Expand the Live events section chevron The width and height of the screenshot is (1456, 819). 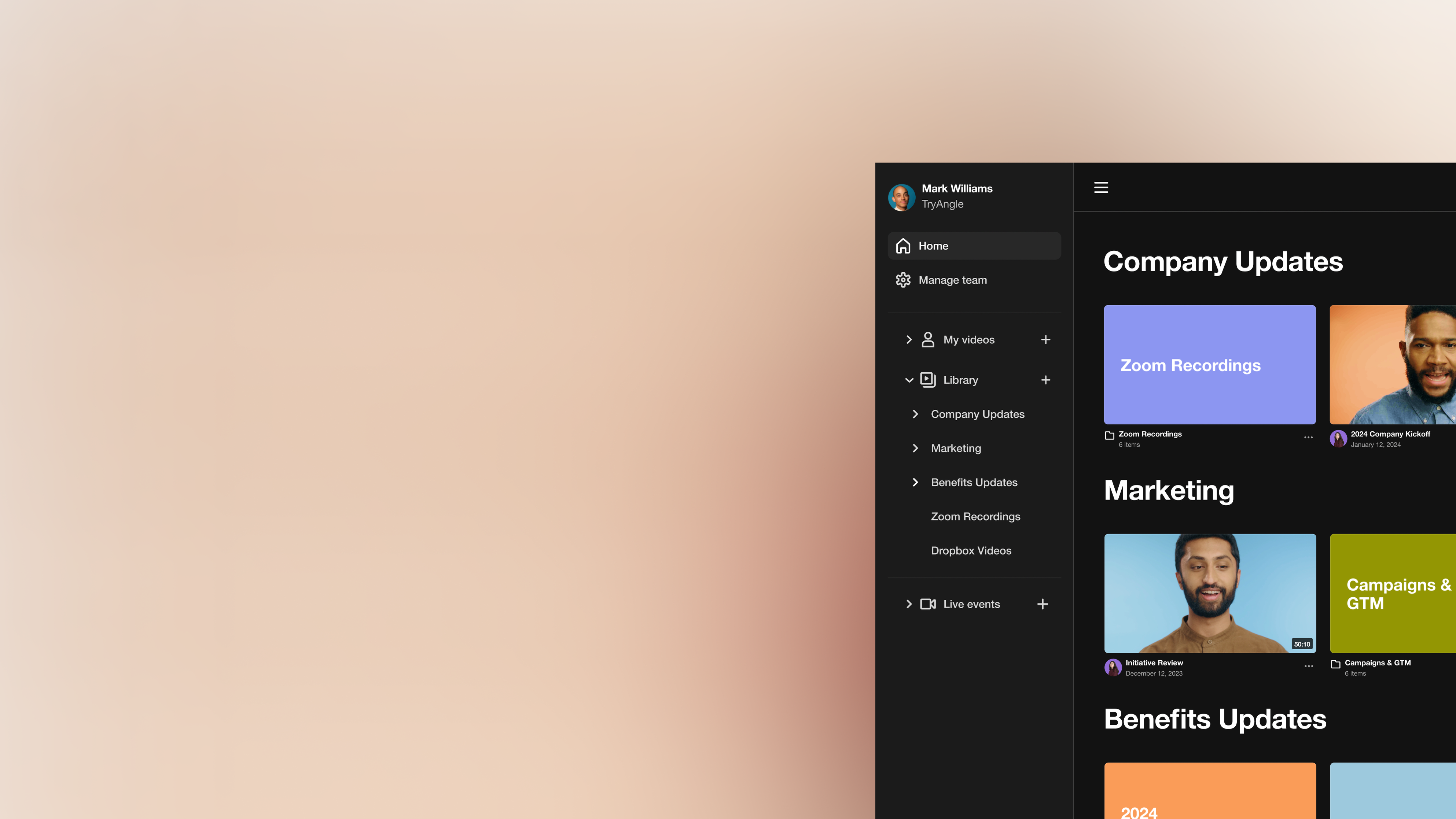[x=908, y=604]
